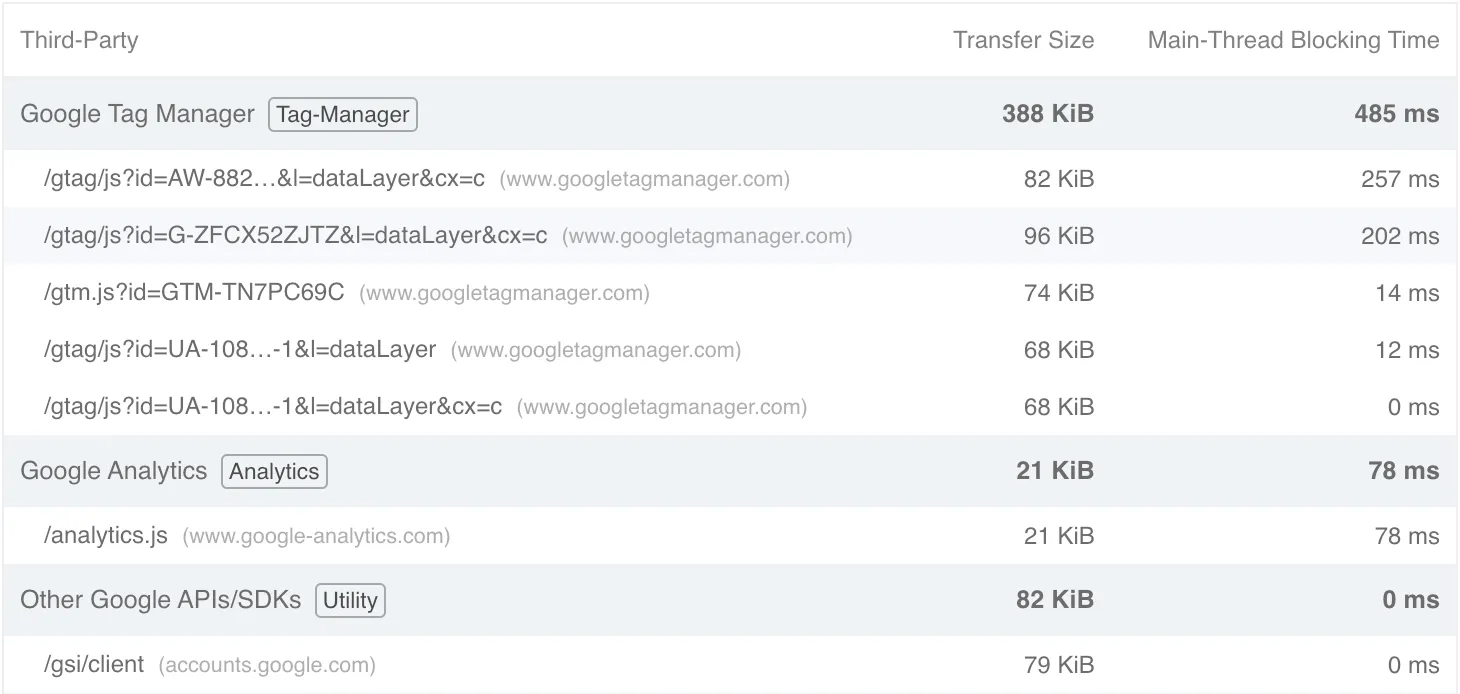Click the Utility category badge
This screenshot has height=694, width=1460.
click(x=350, y=601)
